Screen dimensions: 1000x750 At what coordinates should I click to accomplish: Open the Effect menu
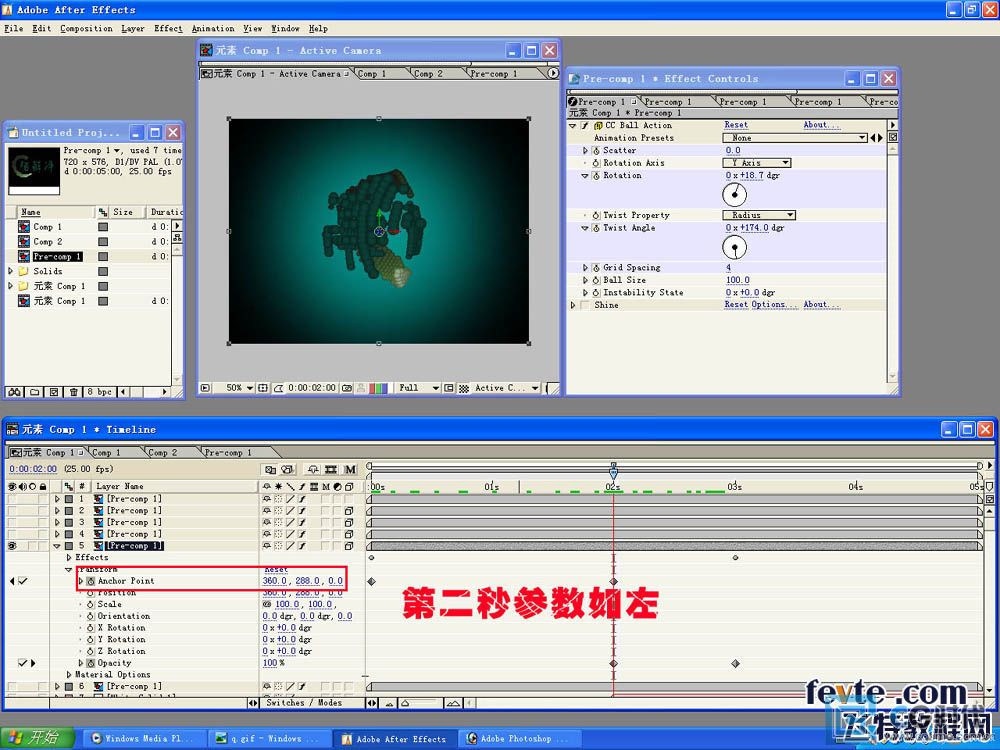click(168, 28)
